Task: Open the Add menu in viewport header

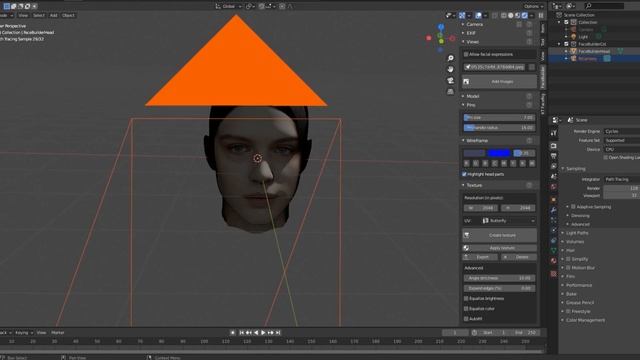Action: click(x=53, y=16)
